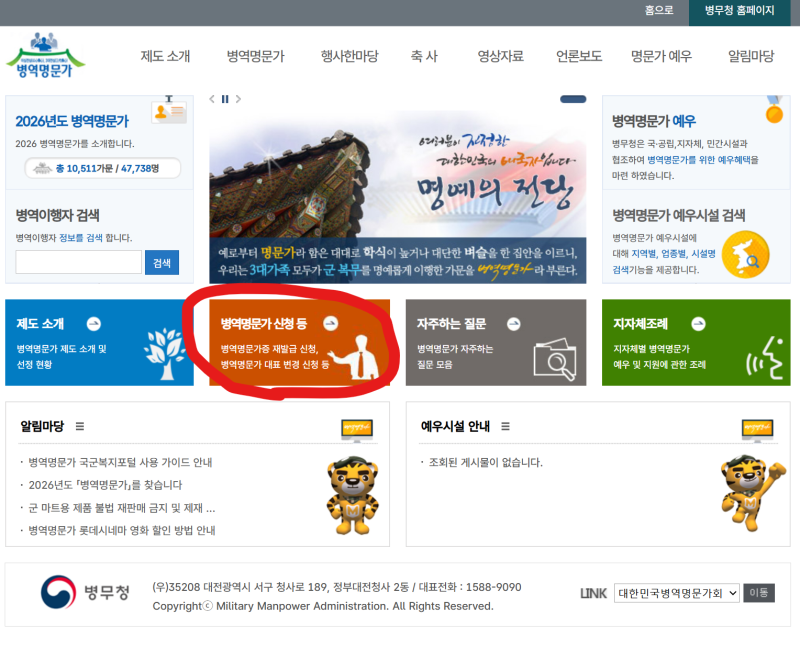Click arrow icon on 병역명문가 신청 등 tile

[x=331, y=323]
